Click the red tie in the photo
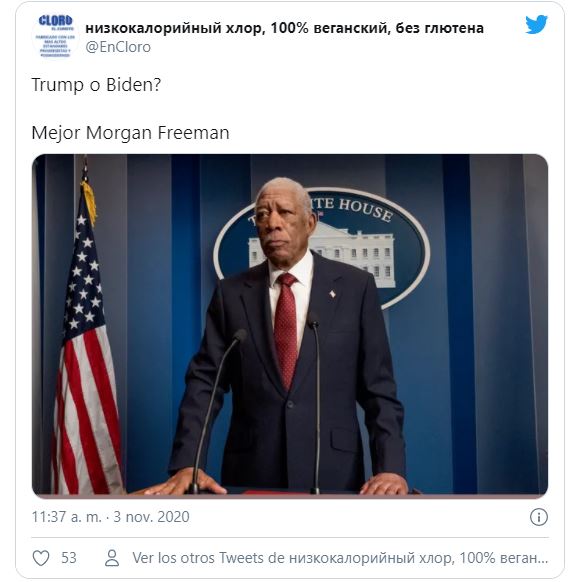581x582 pixels. [x=286, y=331]
